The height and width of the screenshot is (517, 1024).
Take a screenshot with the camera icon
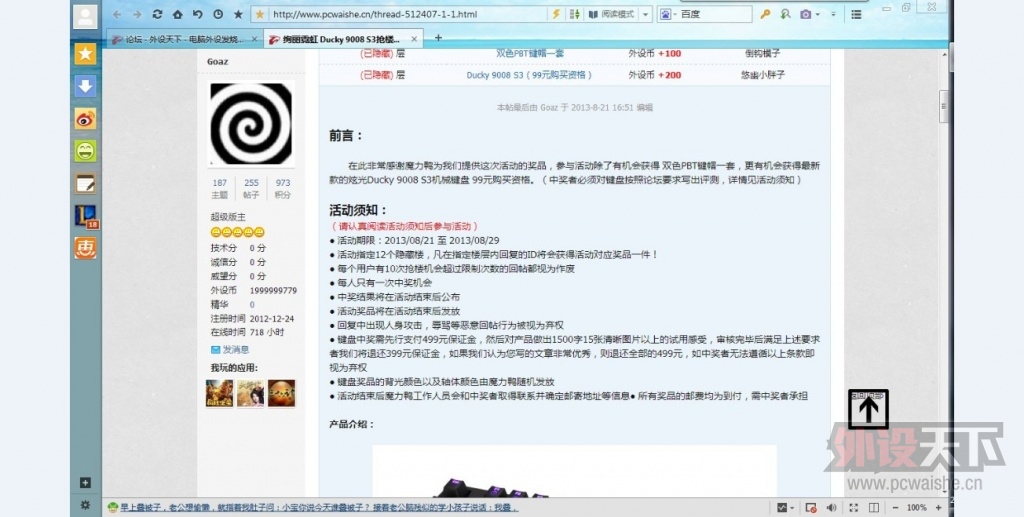tap(805, 14)
